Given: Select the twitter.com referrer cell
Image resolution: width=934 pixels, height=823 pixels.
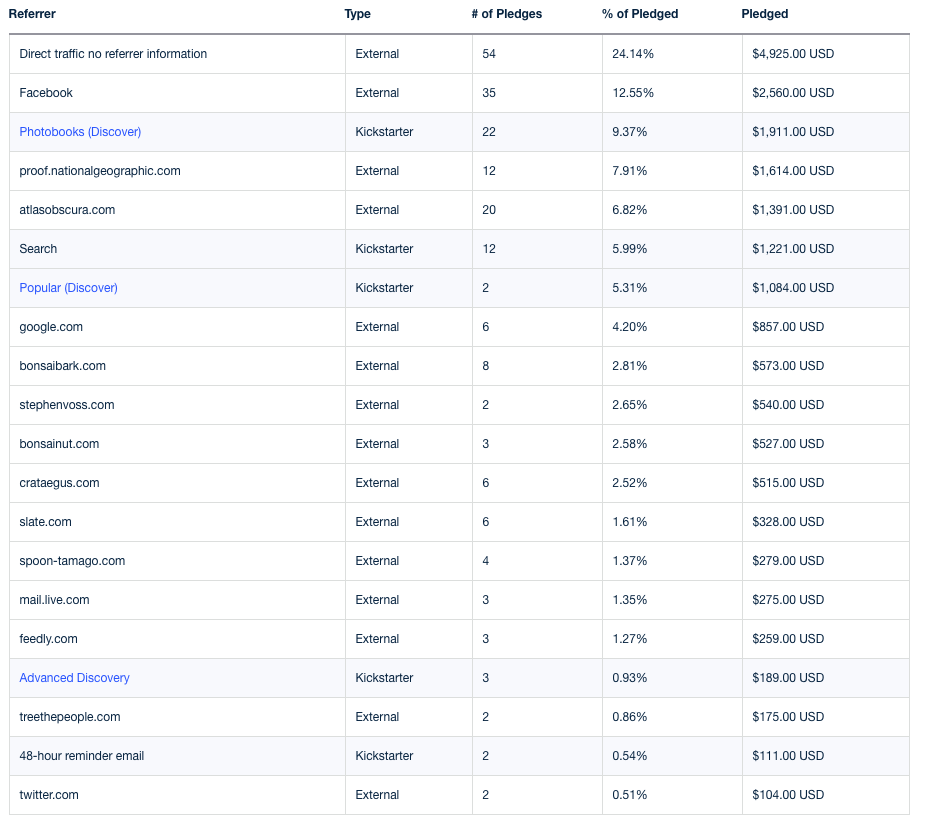Looking at the screenshot, I should (177, 795).
